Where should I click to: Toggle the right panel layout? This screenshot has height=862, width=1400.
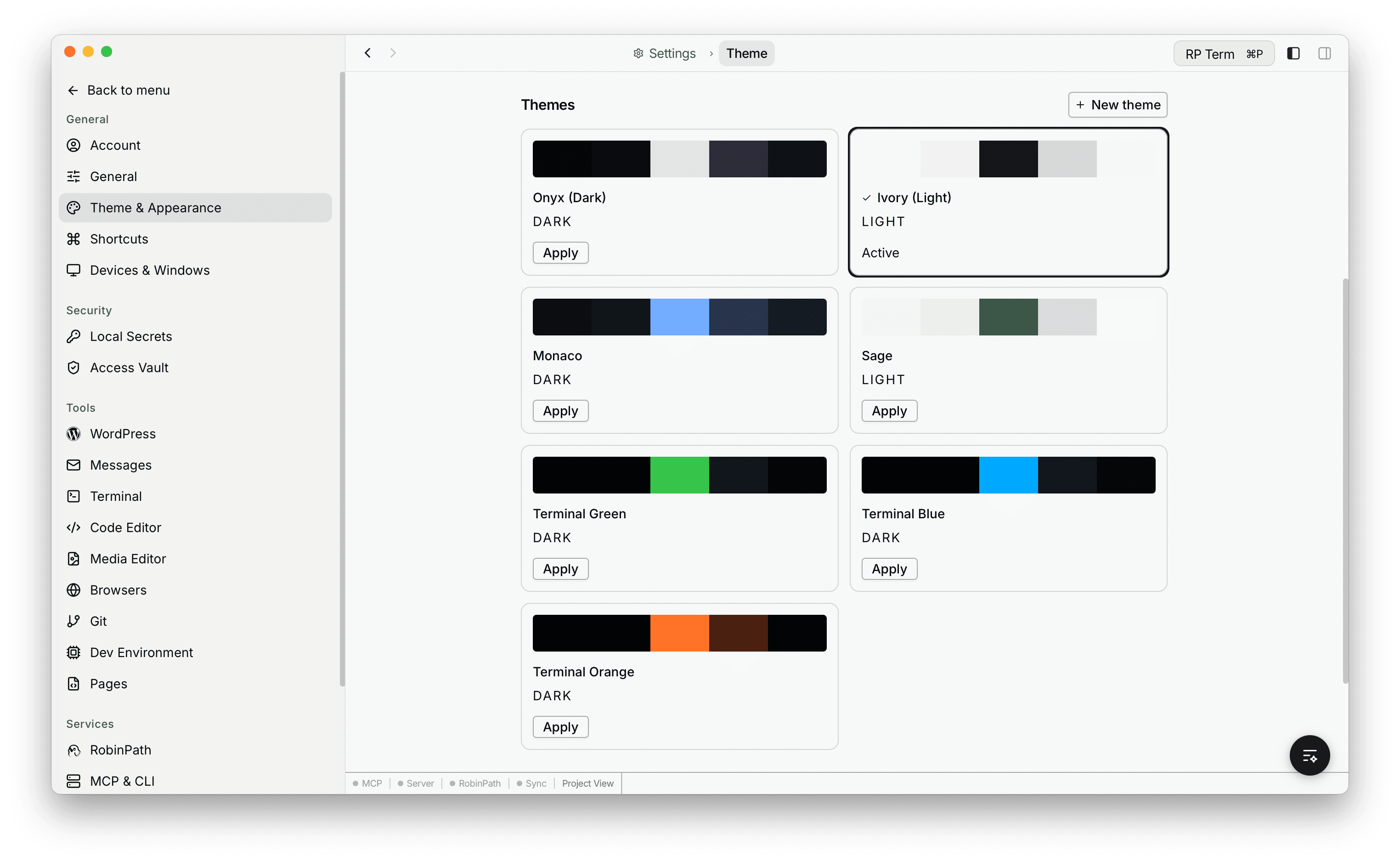[x=1324, y=53]
